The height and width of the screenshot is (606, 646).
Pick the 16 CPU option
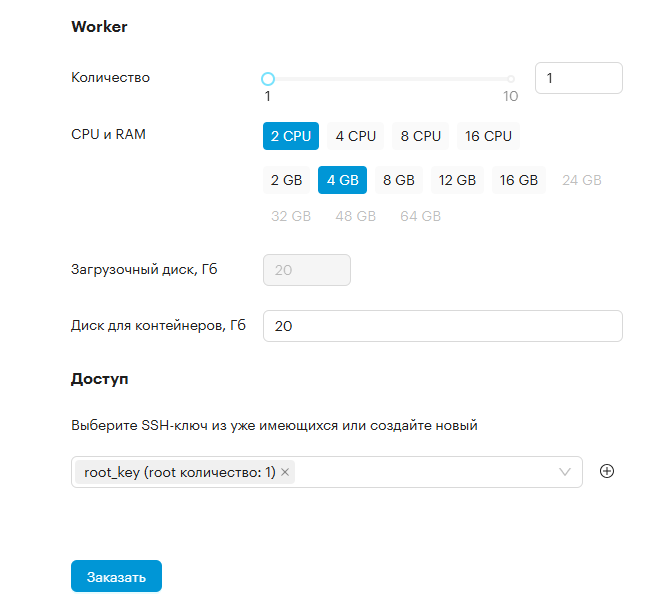click(x=488, y=136)
